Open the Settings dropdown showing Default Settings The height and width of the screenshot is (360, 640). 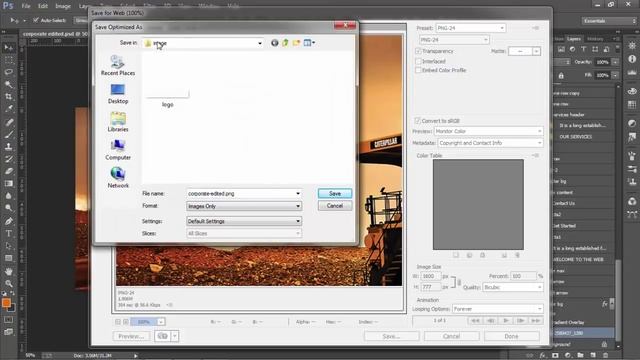[244, 221]
